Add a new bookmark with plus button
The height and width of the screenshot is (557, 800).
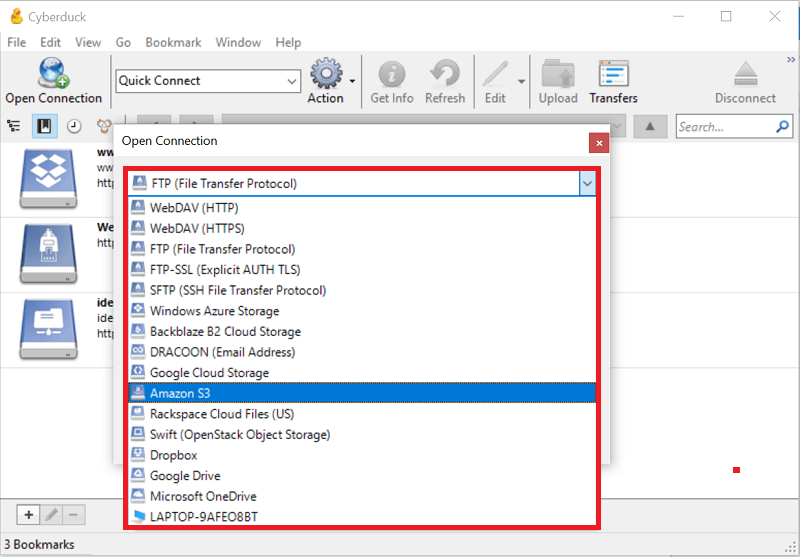pyautogui.click(x=29, y=515)
